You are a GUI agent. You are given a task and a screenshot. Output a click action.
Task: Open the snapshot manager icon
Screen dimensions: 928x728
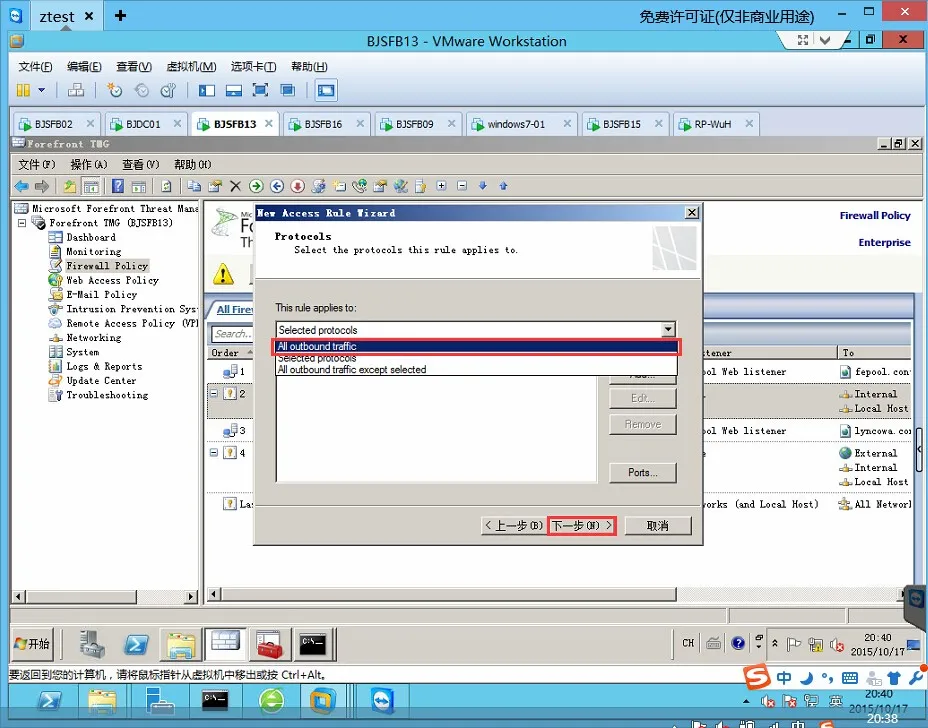168,90
